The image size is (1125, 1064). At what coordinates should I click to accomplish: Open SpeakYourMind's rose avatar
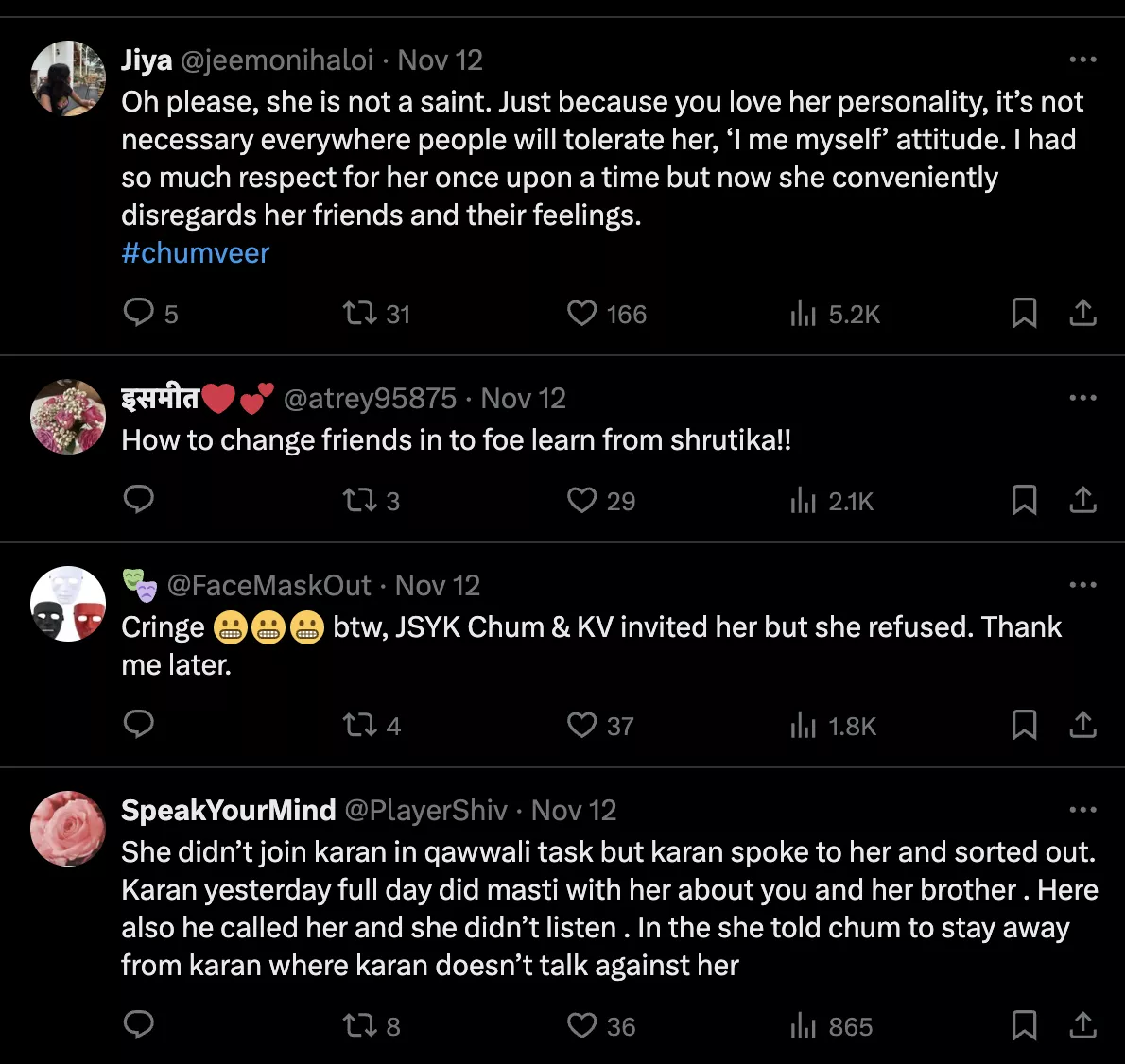pos(68,829)
